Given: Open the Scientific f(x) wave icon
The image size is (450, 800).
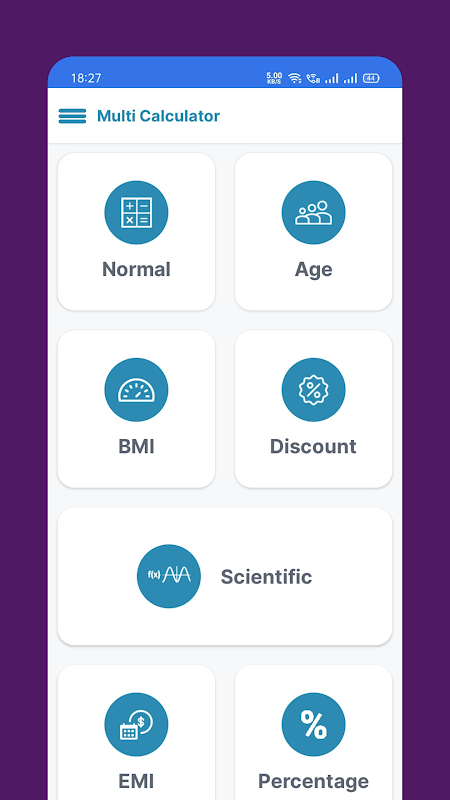Looking at the screenshot, I should (169, 576).
